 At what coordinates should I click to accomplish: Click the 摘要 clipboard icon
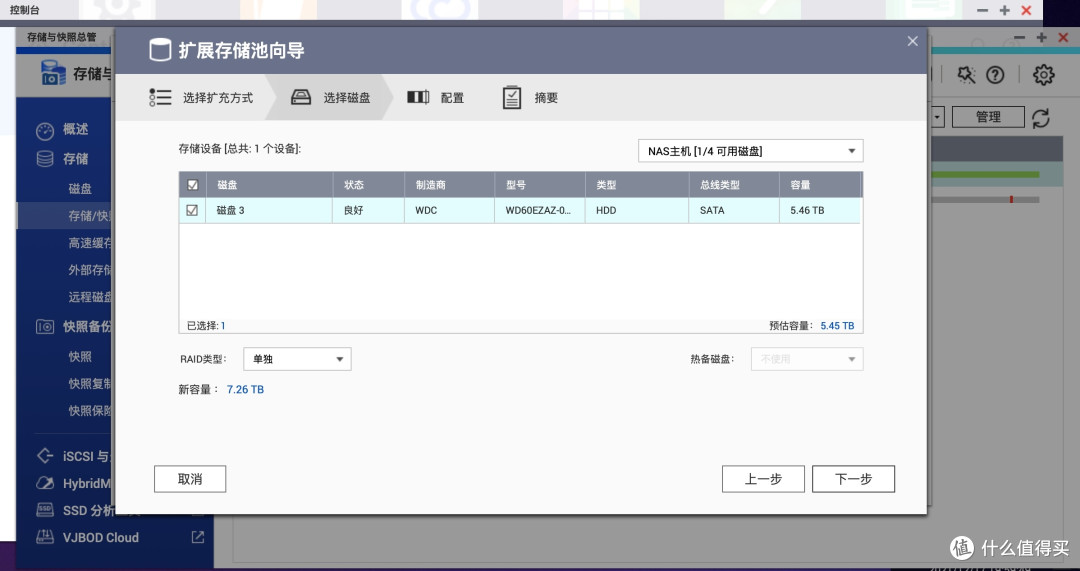tap(512, 97)
